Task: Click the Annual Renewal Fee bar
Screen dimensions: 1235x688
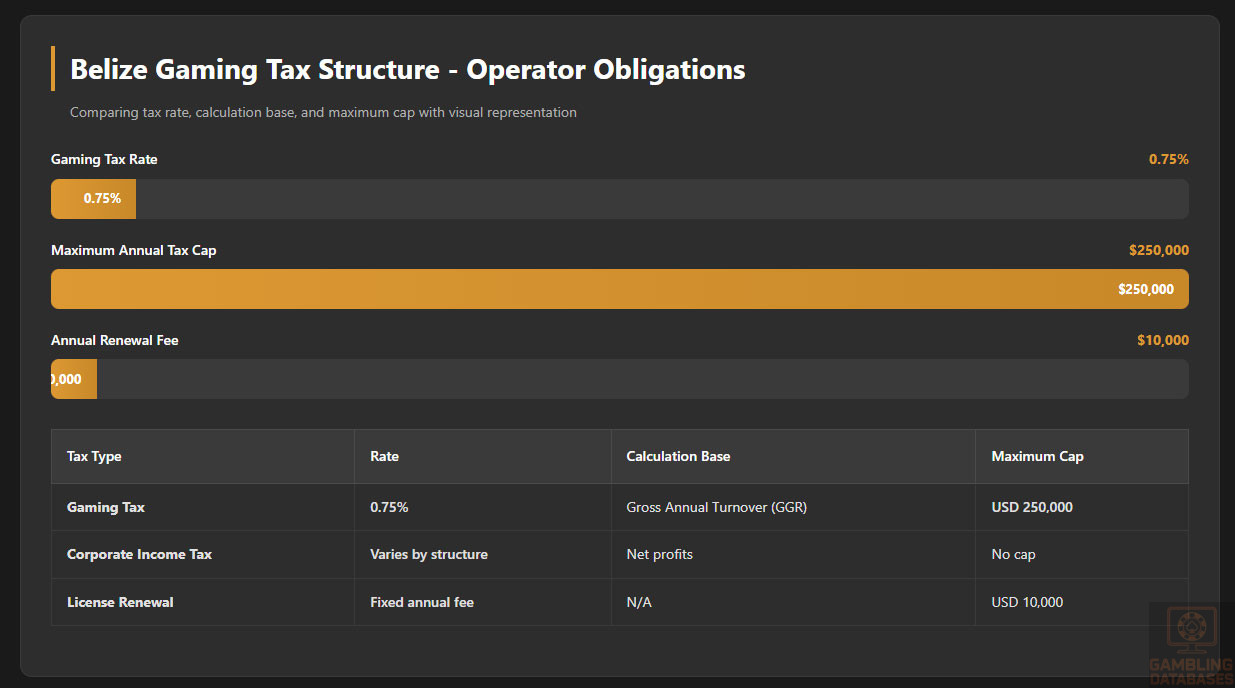Action: tap(619, 379)
